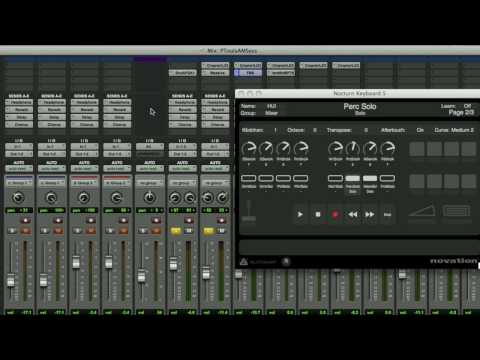480x360 pixels.
Task: Toggle last button in right Nocturn button group
Action: tap(387, 178)
